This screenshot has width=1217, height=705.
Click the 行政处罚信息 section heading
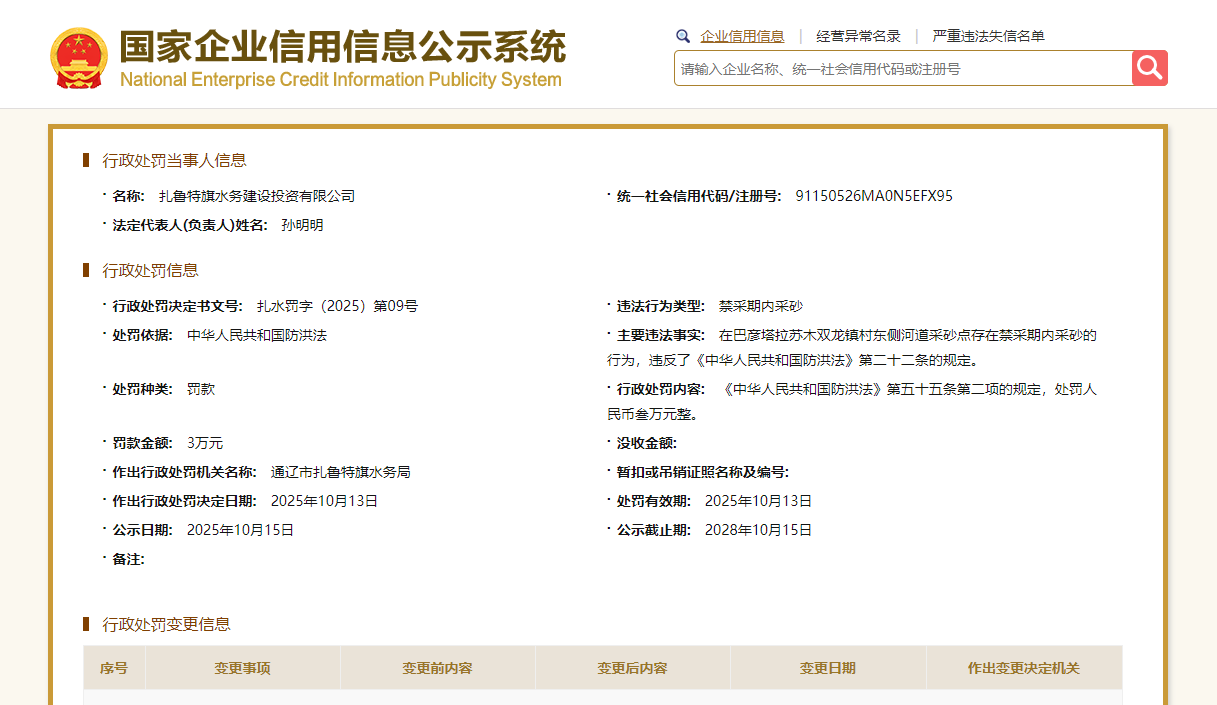tap(150, 270)
